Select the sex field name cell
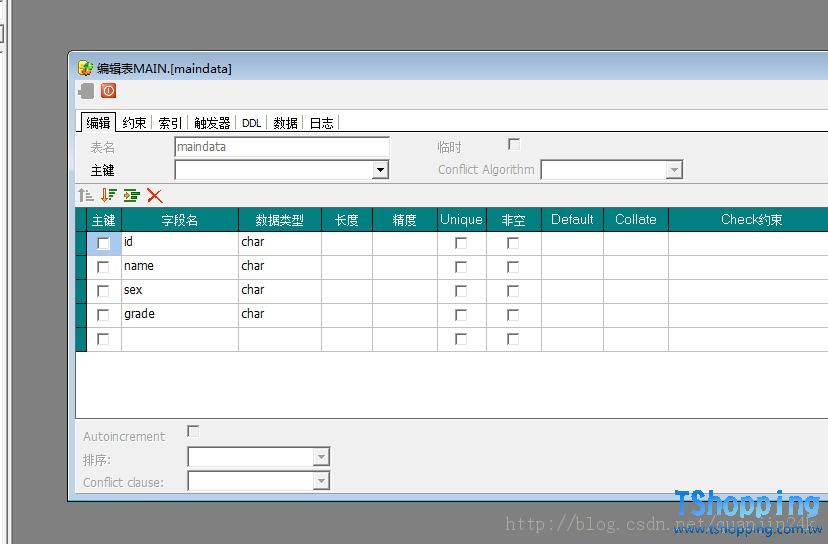Image resolution: width=828 pixels, height=544 pixels. click(x=180, y=291)
